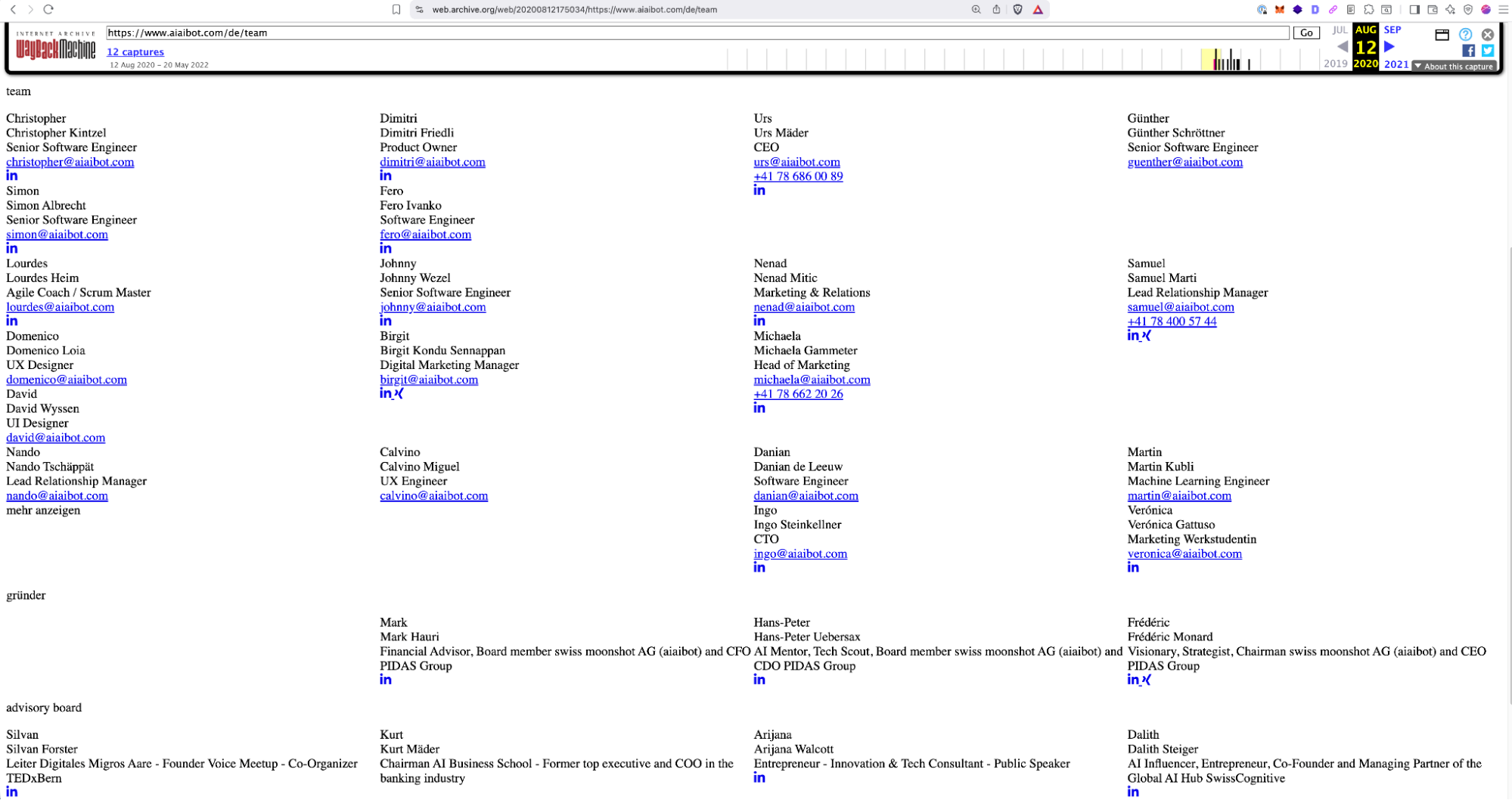The height and width of the screenshot is (800, 1512).
Task: Open Lourdes Heim's LinkedIn icon
Action: [x=12, y=321]
